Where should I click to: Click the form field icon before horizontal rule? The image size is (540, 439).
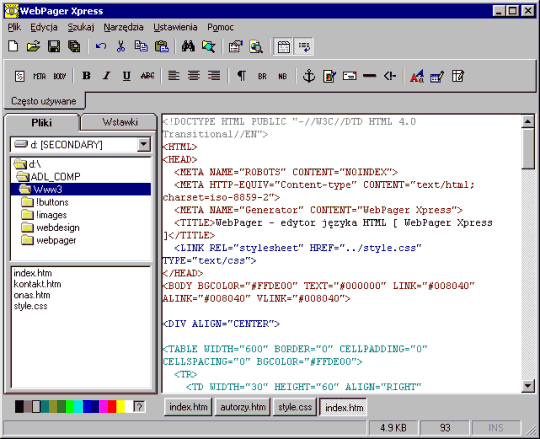350,76
